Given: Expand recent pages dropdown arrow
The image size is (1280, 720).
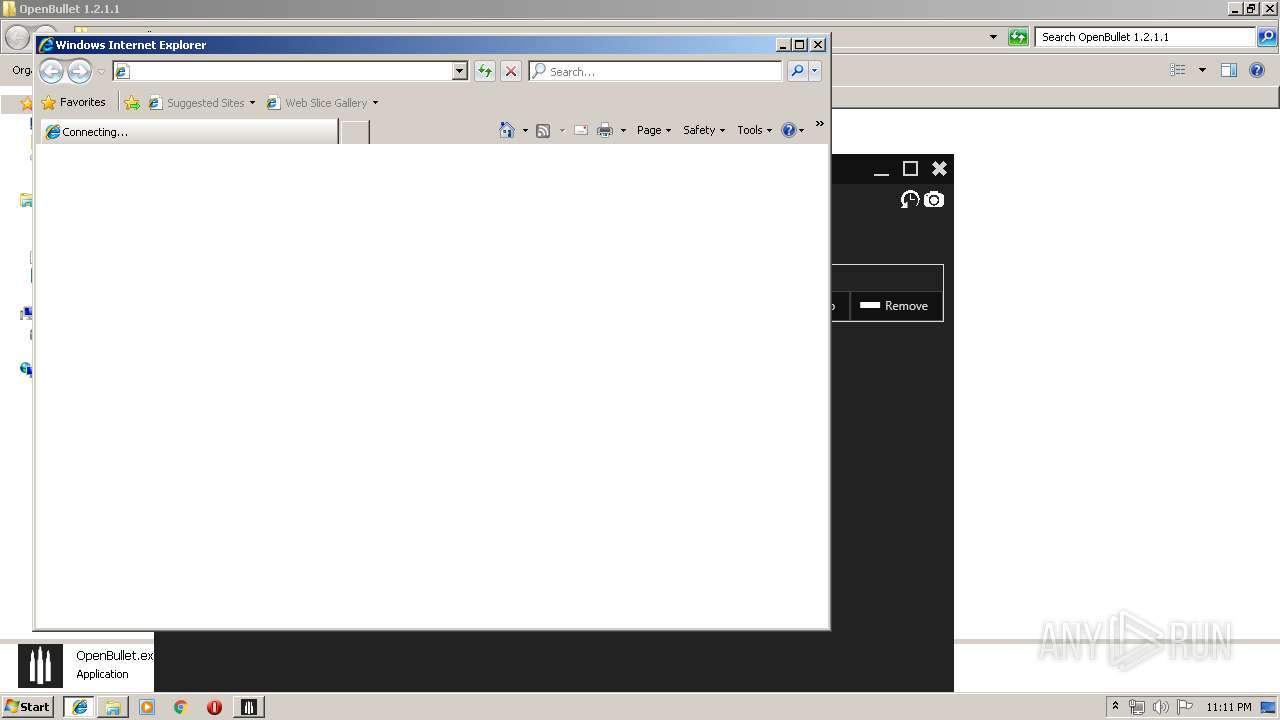Looking at the screenshot, I should click(x=101, y=72).
